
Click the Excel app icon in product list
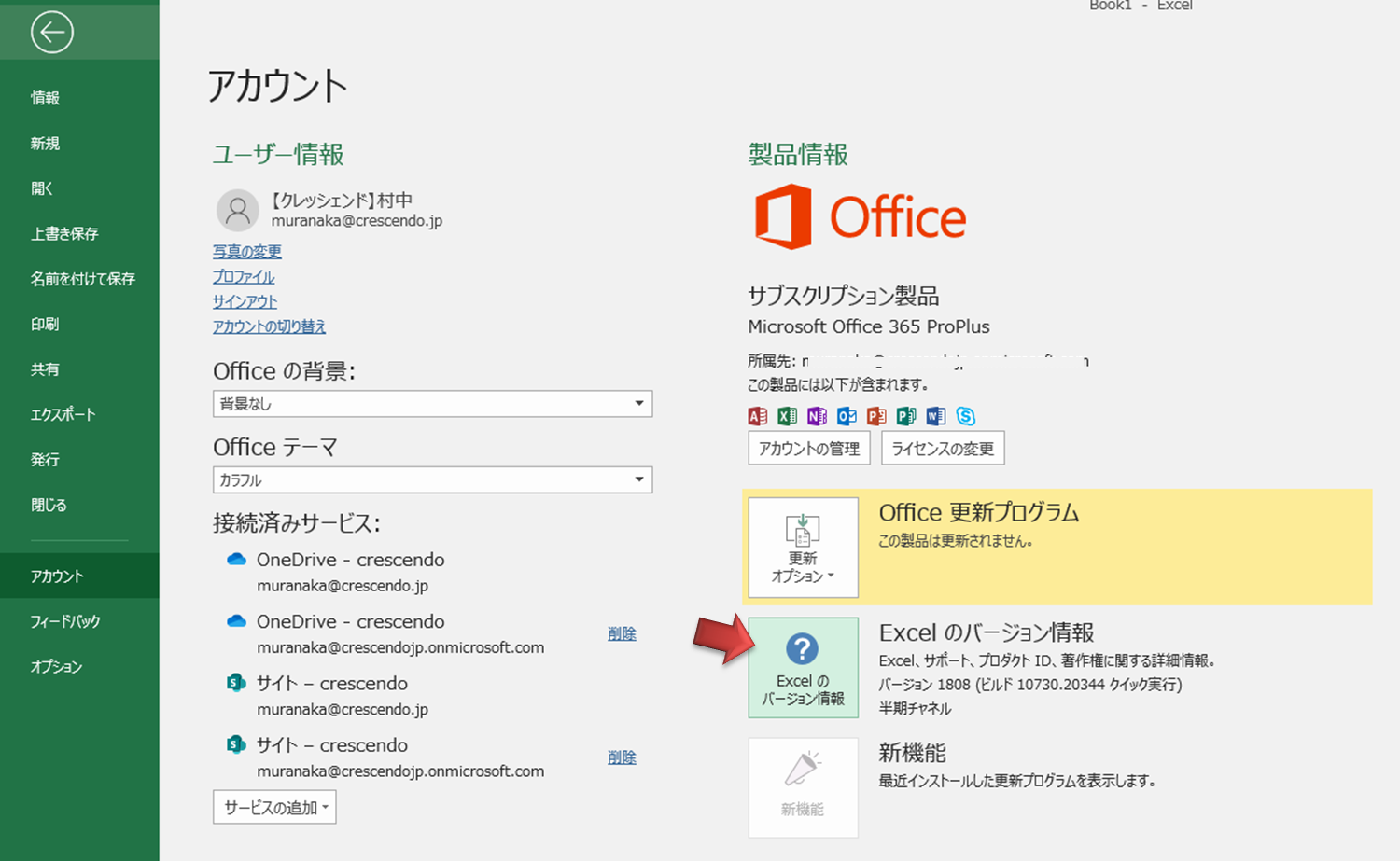pyautogui.click(x=788, y=416)
